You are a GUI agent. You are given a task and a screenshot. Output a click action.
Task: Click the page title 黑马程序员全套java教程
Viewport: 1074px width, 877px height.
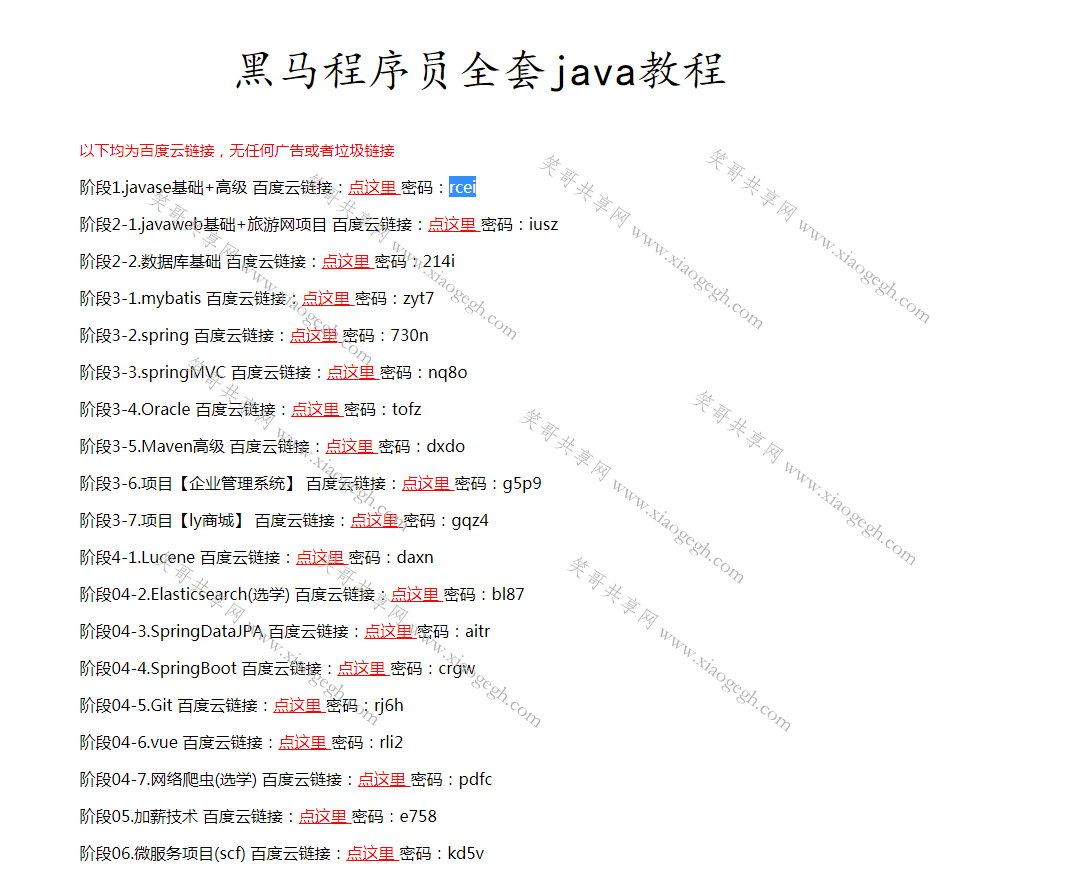point(481,71)
